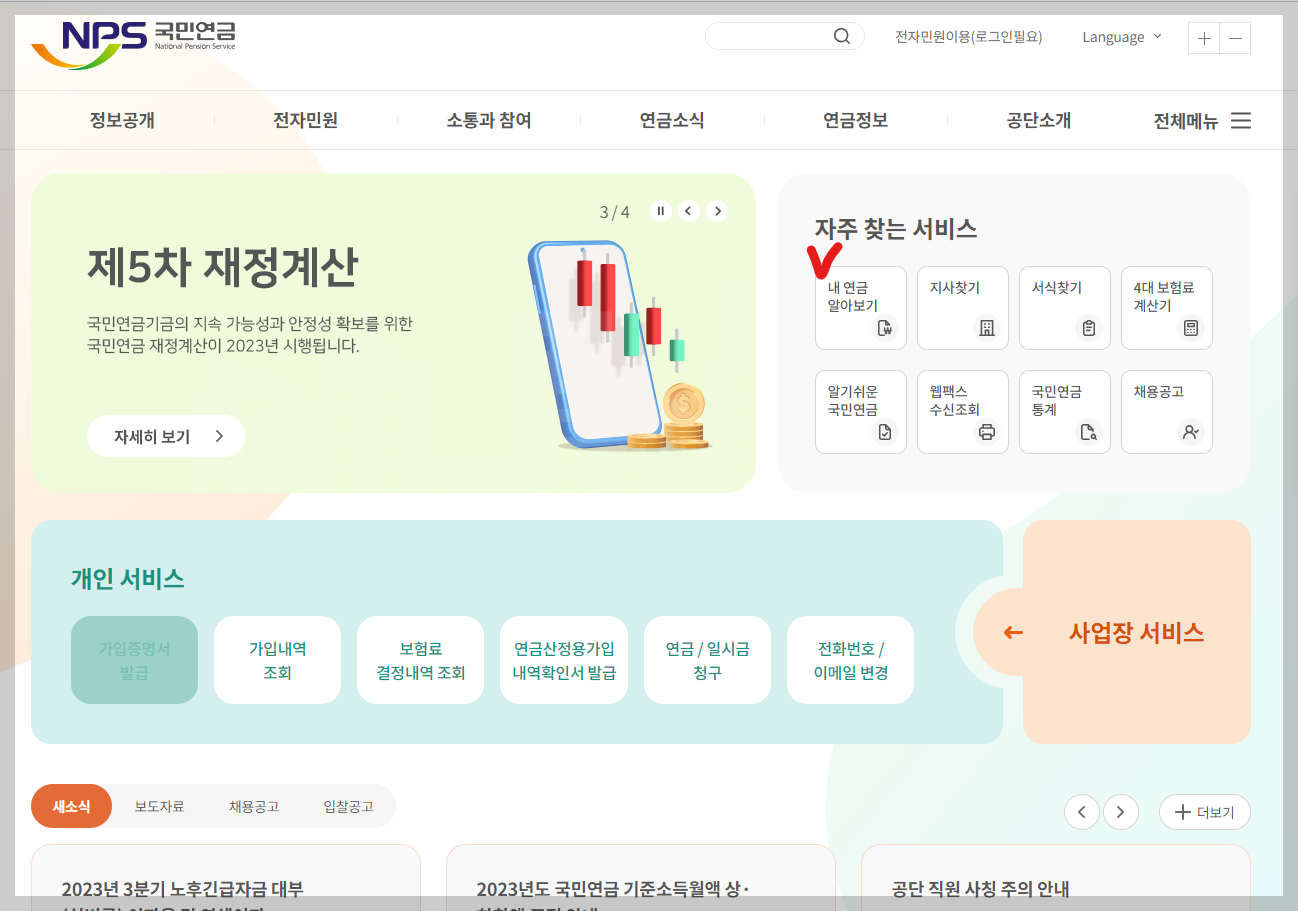Click the 4대 보험료 calculator icon
This screenshot has height=911, width=1298.
tap(1190, 328)
